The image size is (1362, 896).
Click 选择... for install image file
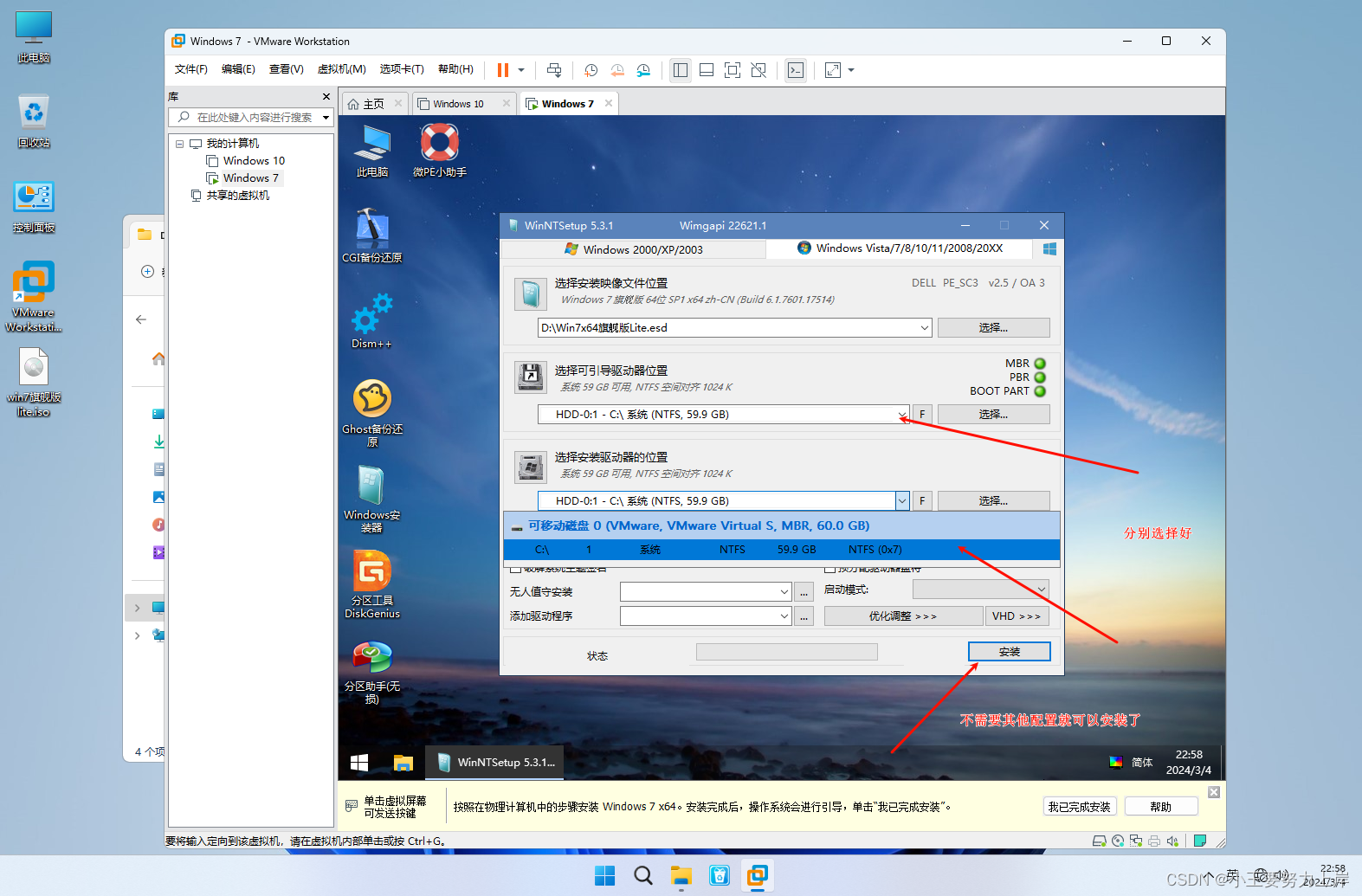993,327
